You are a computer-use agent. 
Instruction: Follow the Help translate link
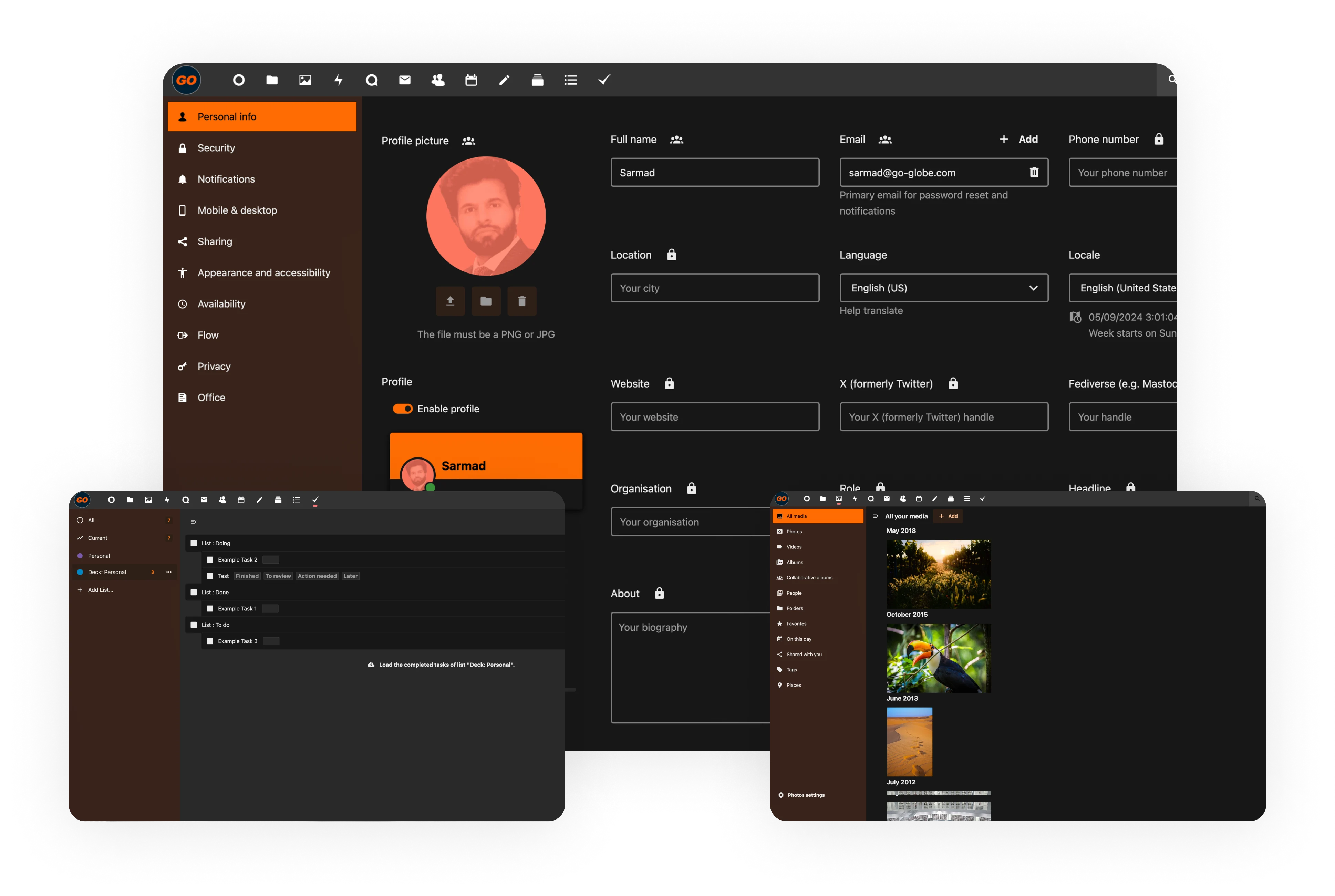pyautogui.click(x=871, y=310)
